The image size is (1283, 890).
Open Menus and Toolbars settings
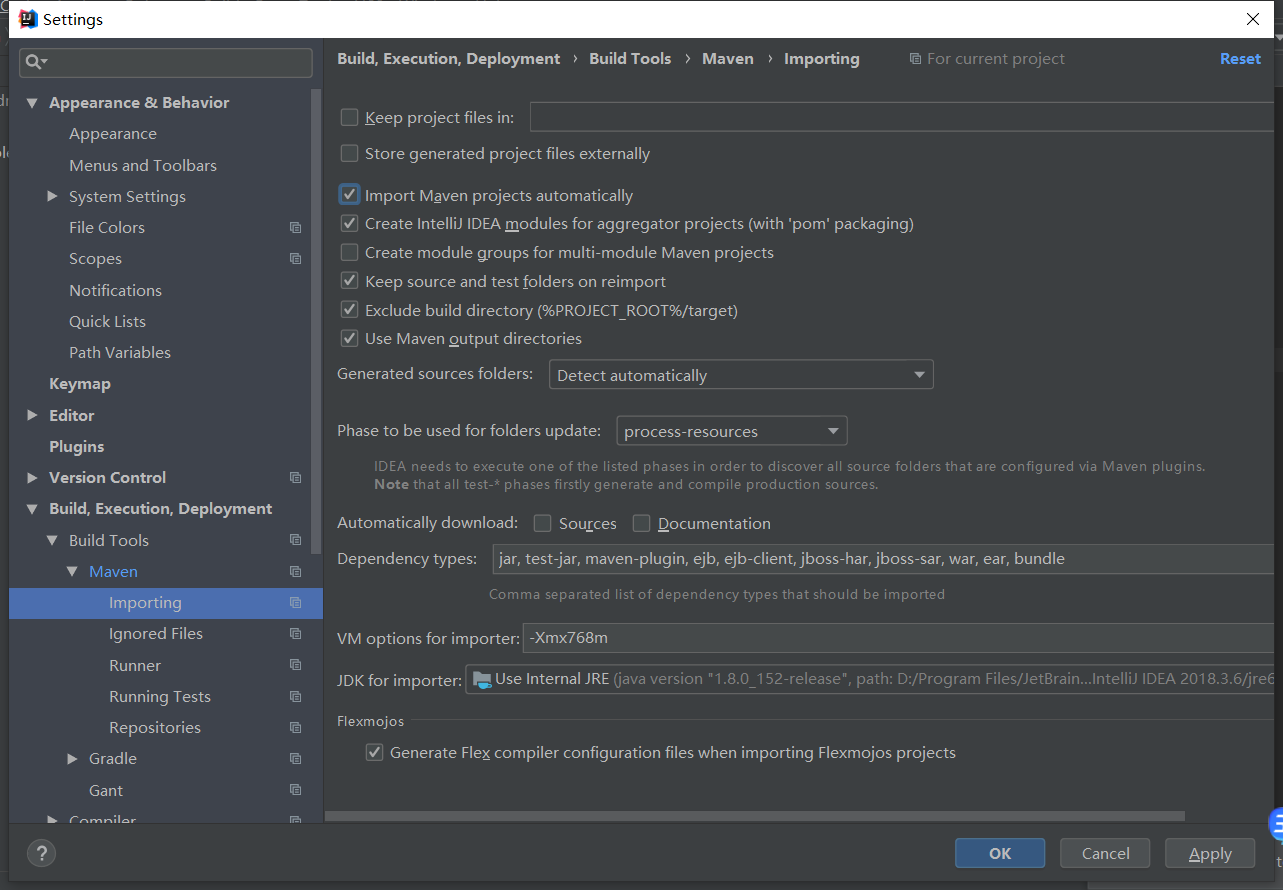click(143, 165)
